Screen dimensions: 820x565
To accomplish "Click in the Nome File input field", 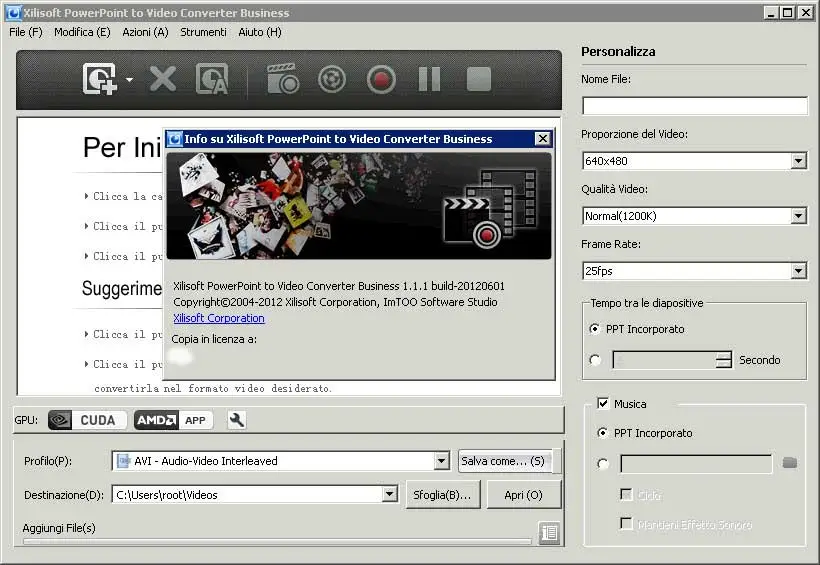I will pos(694,106).
